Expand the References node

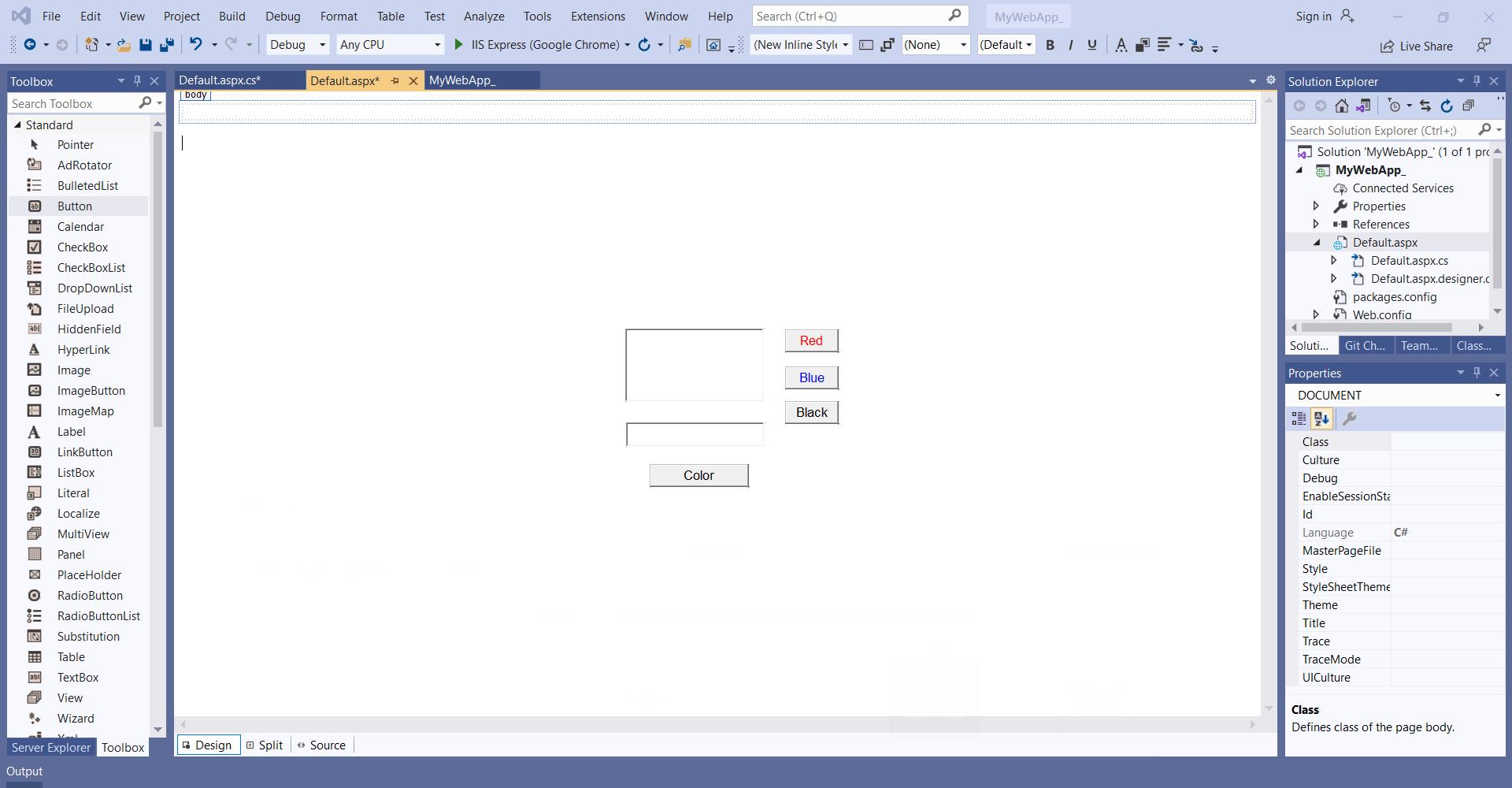pyautogui.click(x=1316, y=225)
